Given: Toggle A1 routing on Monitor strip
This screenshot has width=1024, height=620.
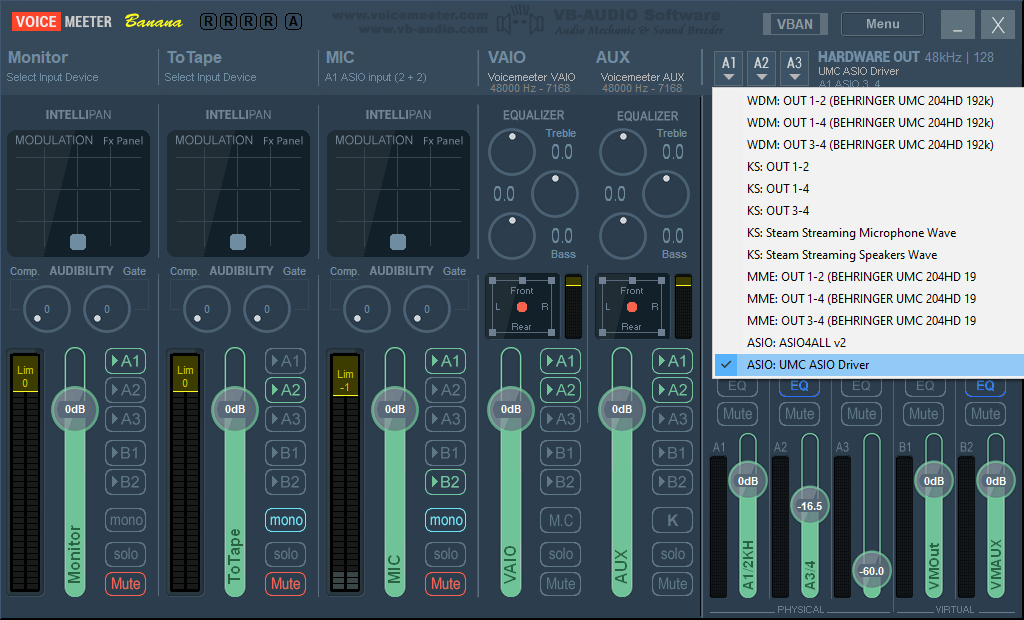Looking at the screenshot, I should click(x=125, y=361).
